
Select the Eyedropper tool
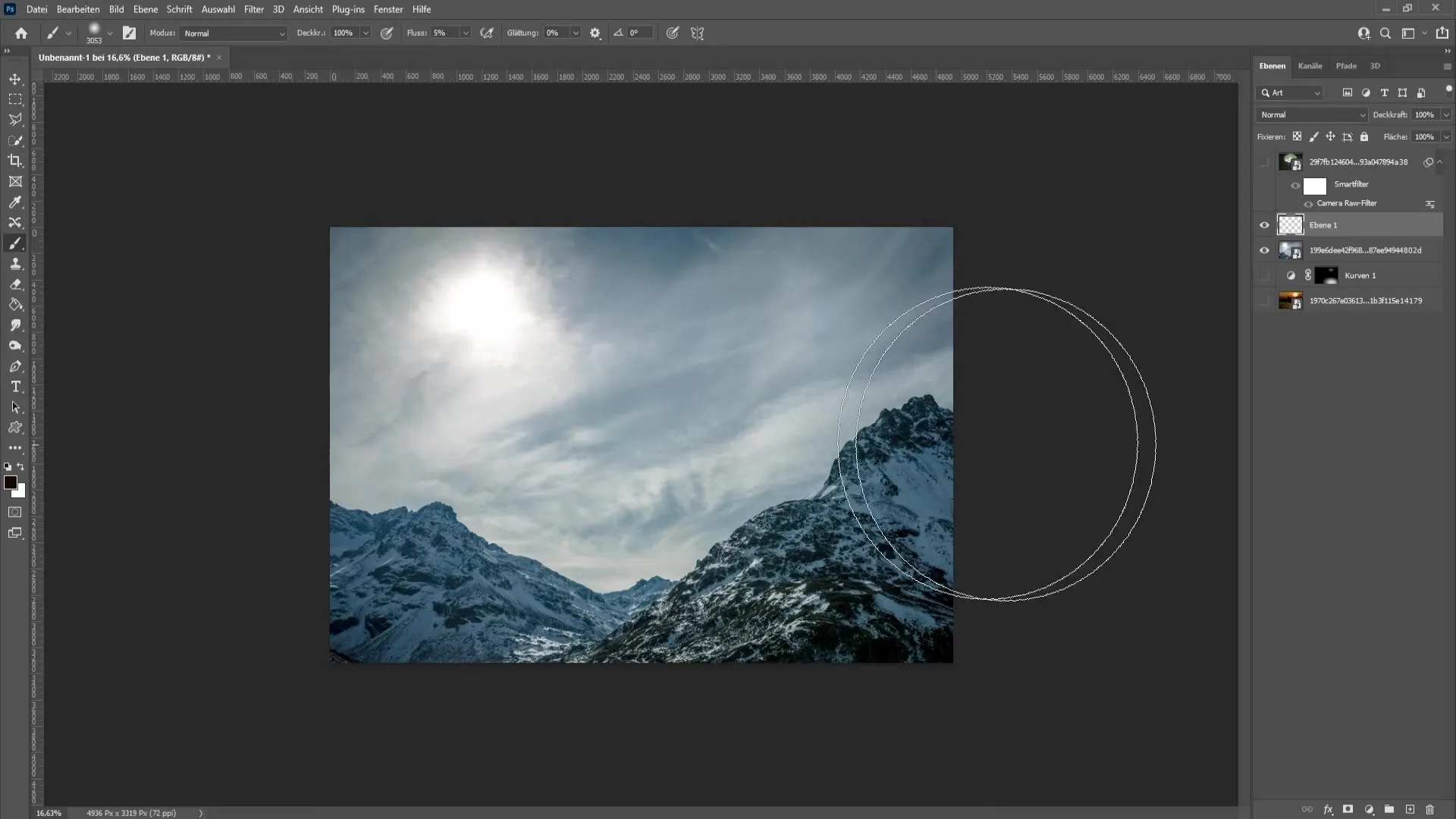15,202
